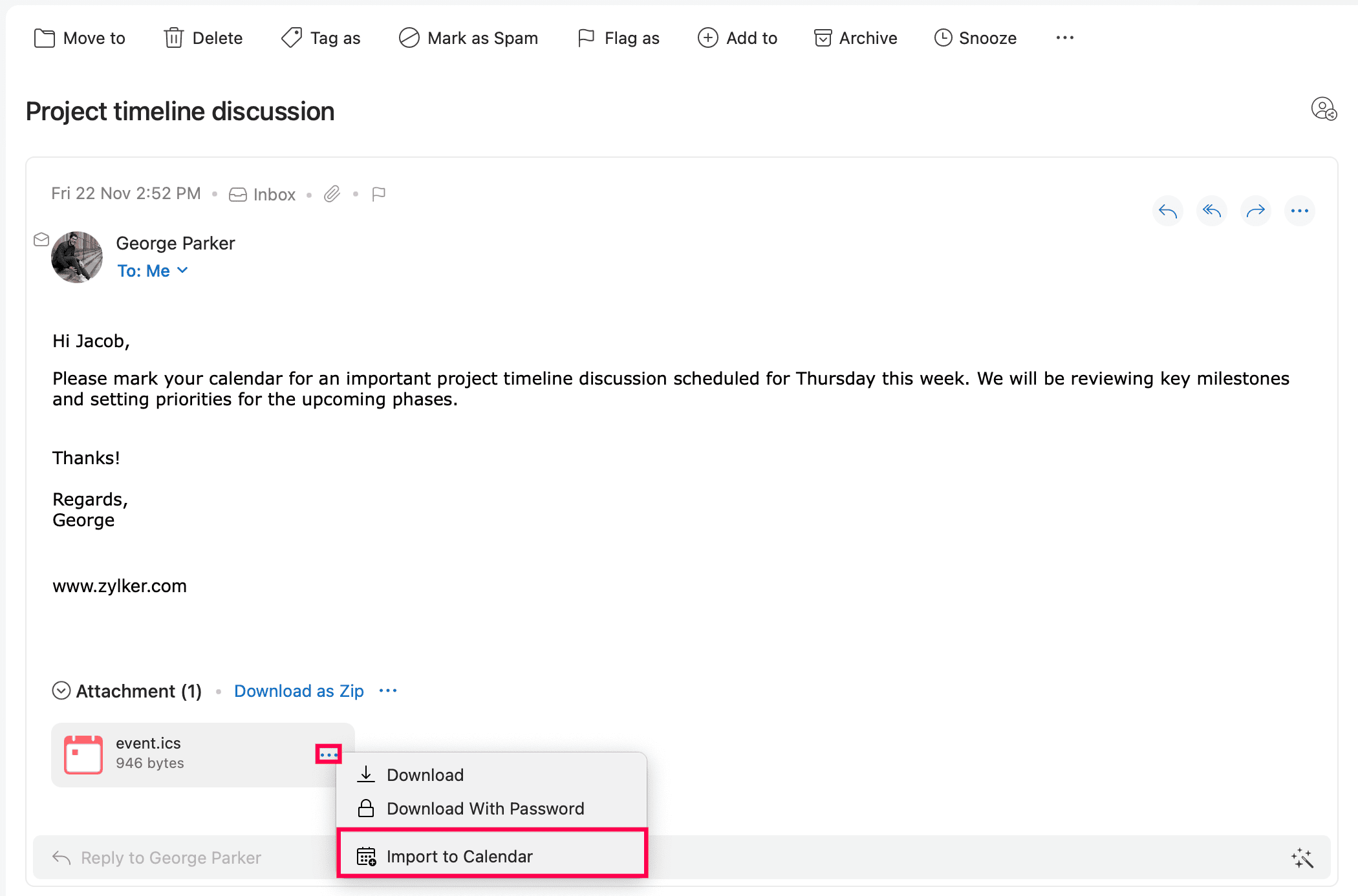Toggle the flag icon beside Inbox
The height and width of the screenshot is (896, 1358).
point(379,194)
